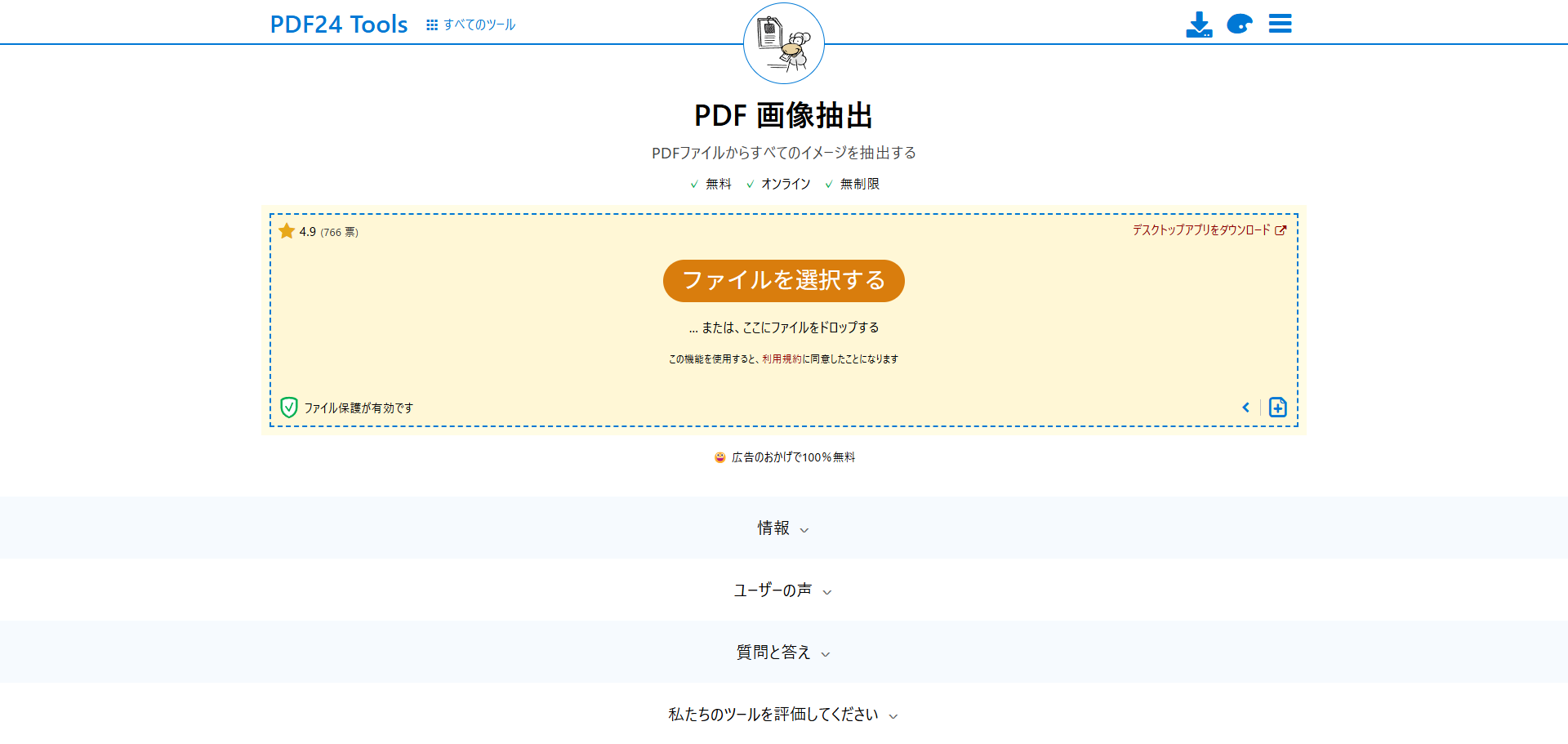Image resolution: width=1568 pixels, height=744 pixels.
Task: Expand the ユーザーの声 section
Action: pyautogui.click(x=784, y=590)
